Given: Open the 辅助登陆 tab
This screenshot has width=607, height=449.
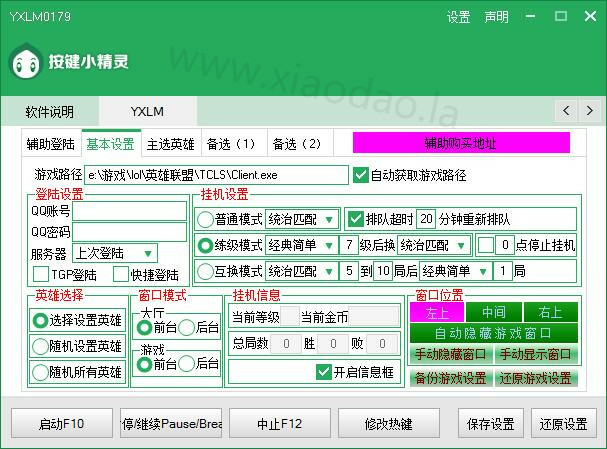Looking at the screenshot, I should coord(51,144).
